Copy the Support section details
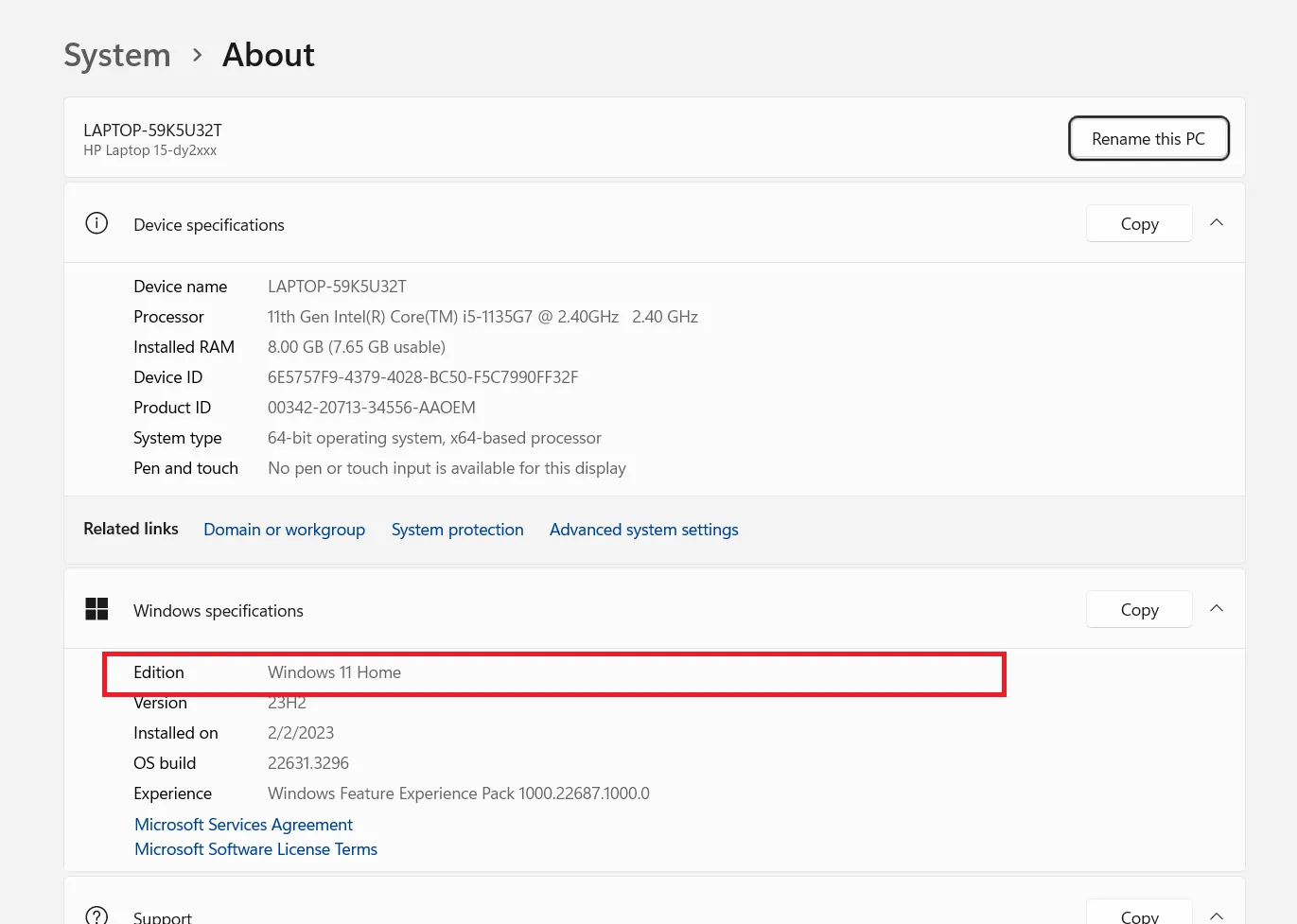 coord(1139,915)
